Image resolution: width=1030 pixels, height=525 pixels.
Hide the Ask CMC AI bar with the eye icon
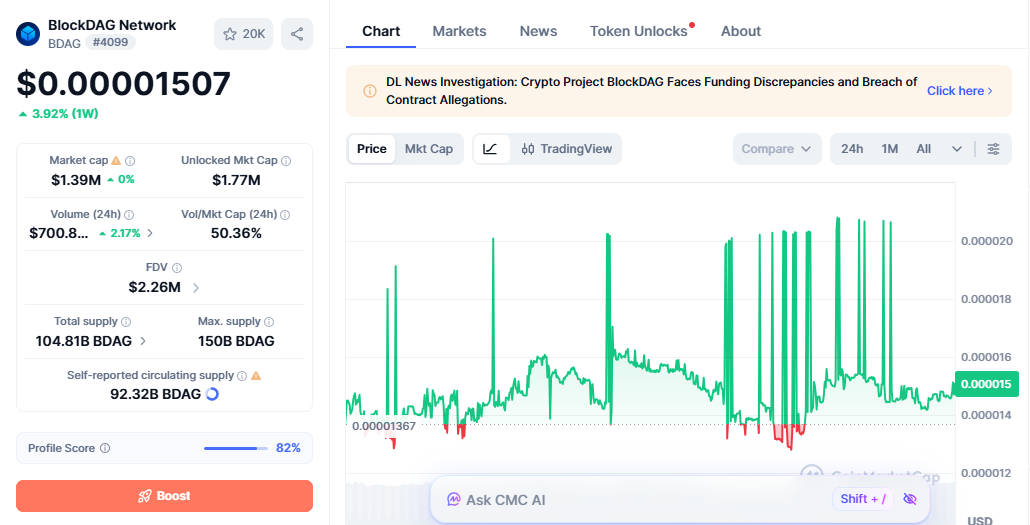pos(910,499)
